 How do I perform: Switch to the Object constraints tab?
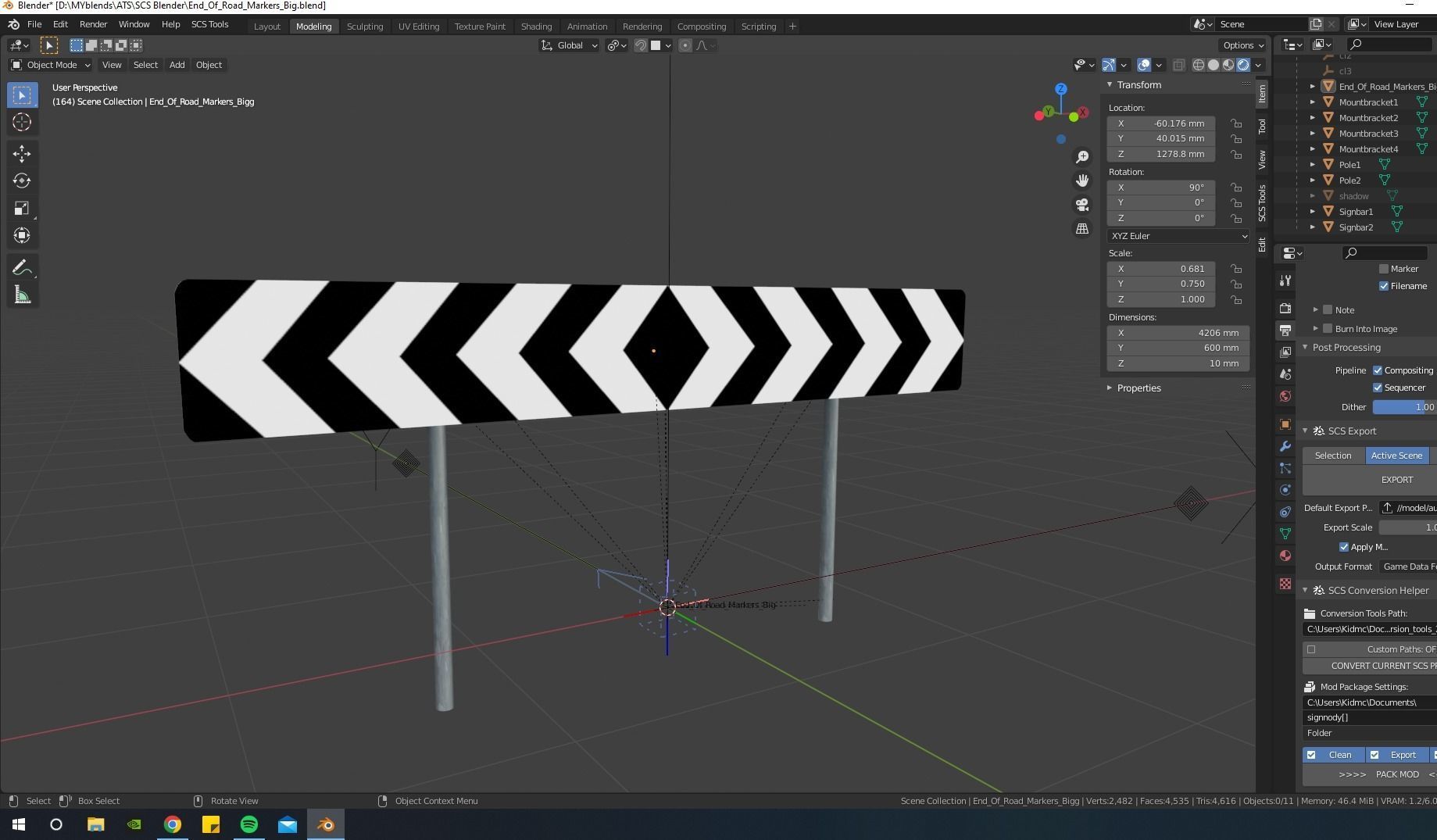tap(1285, 512)
